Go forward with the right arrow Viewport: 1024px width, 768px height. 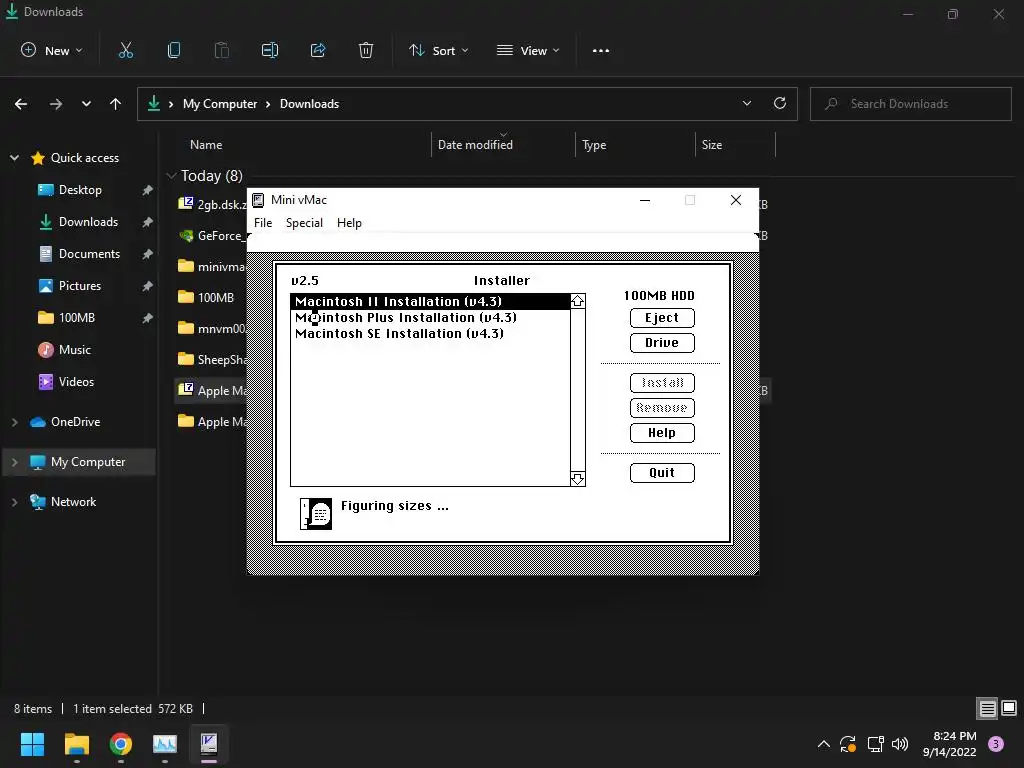(x=56, y=104)
